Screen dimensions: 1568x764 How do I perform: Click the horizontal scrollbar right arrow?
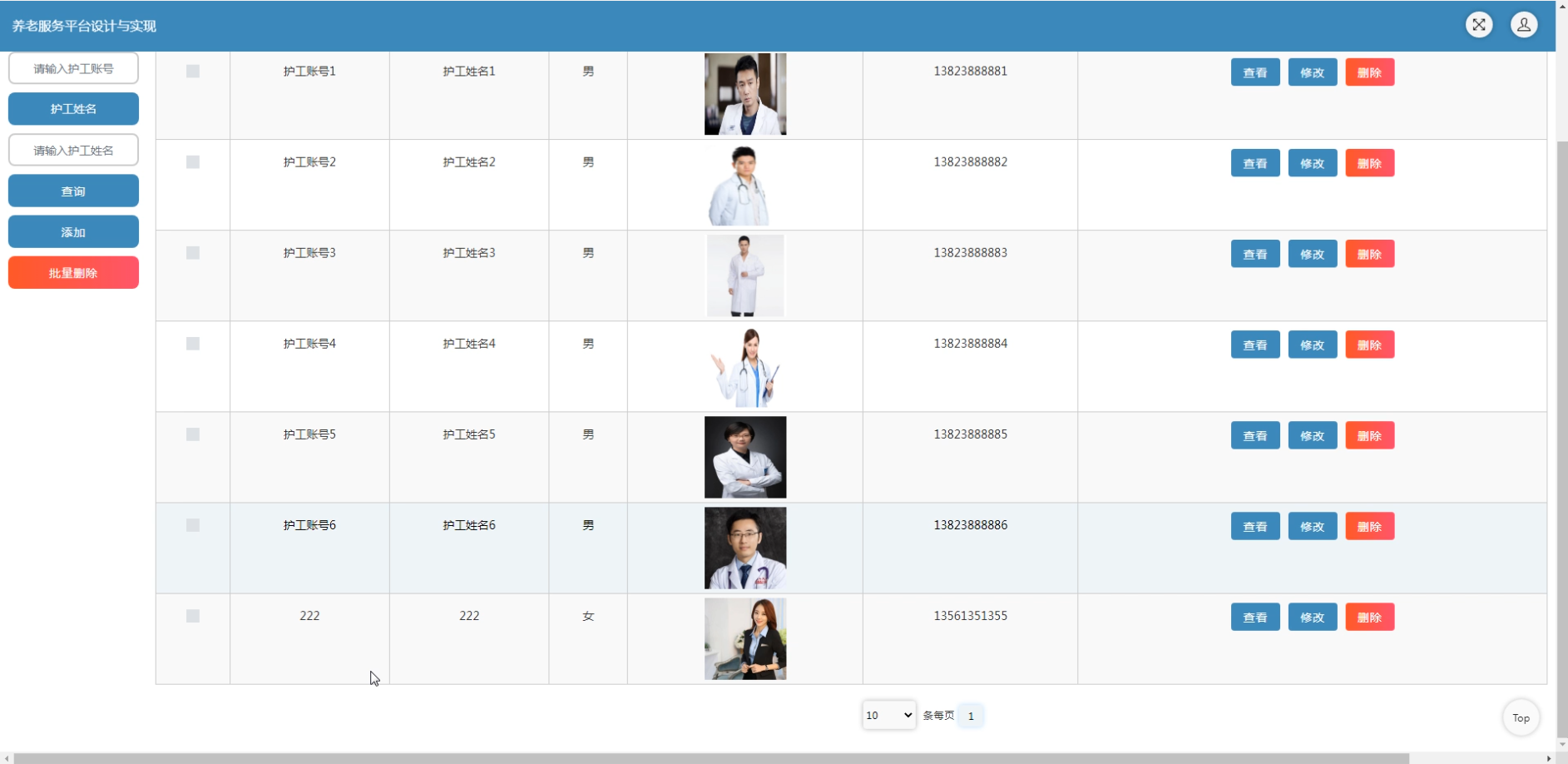pyautogui.click(x=1549, y=758)
